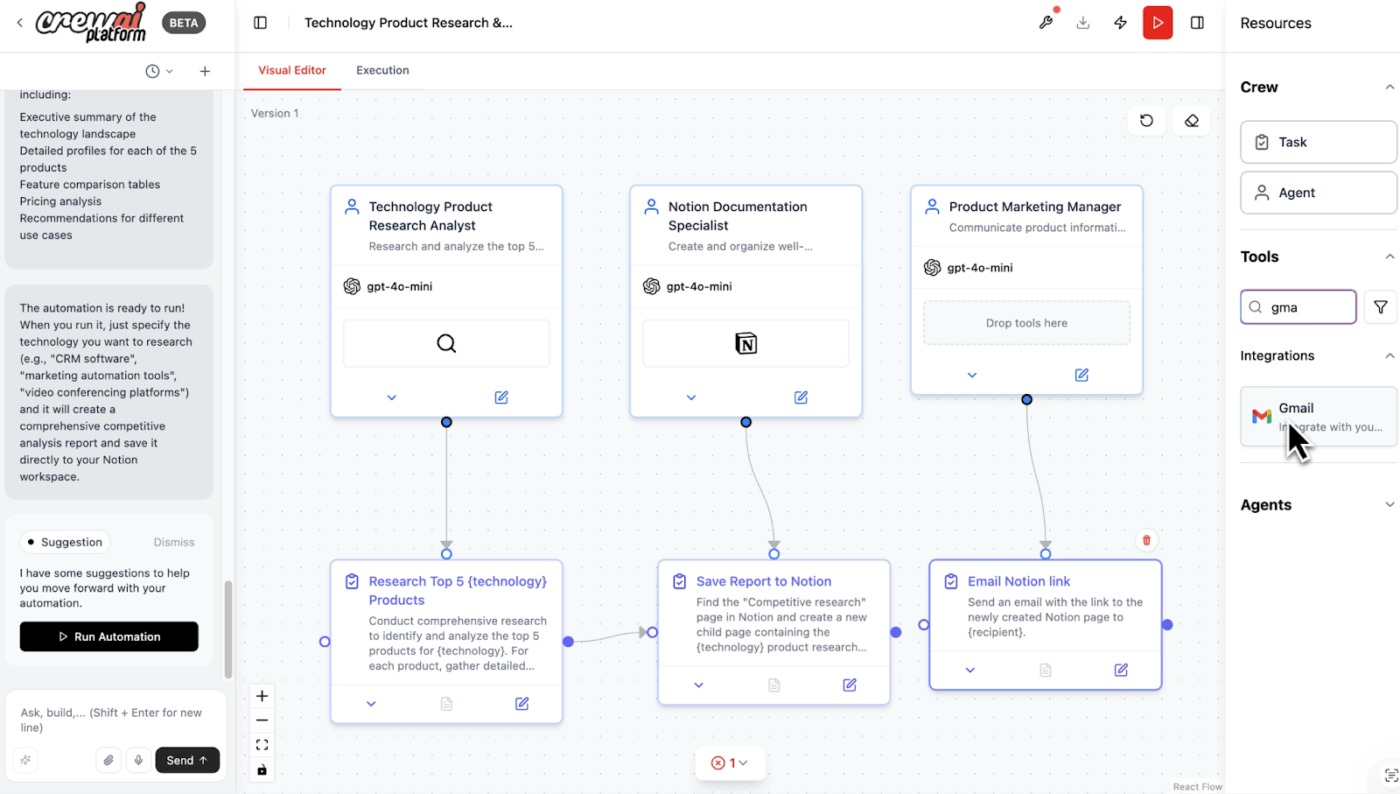The width and height of the screenshot is (1400, 794).
Task: Click the lightning bolt icon in header
Action: coord(1120,23)
